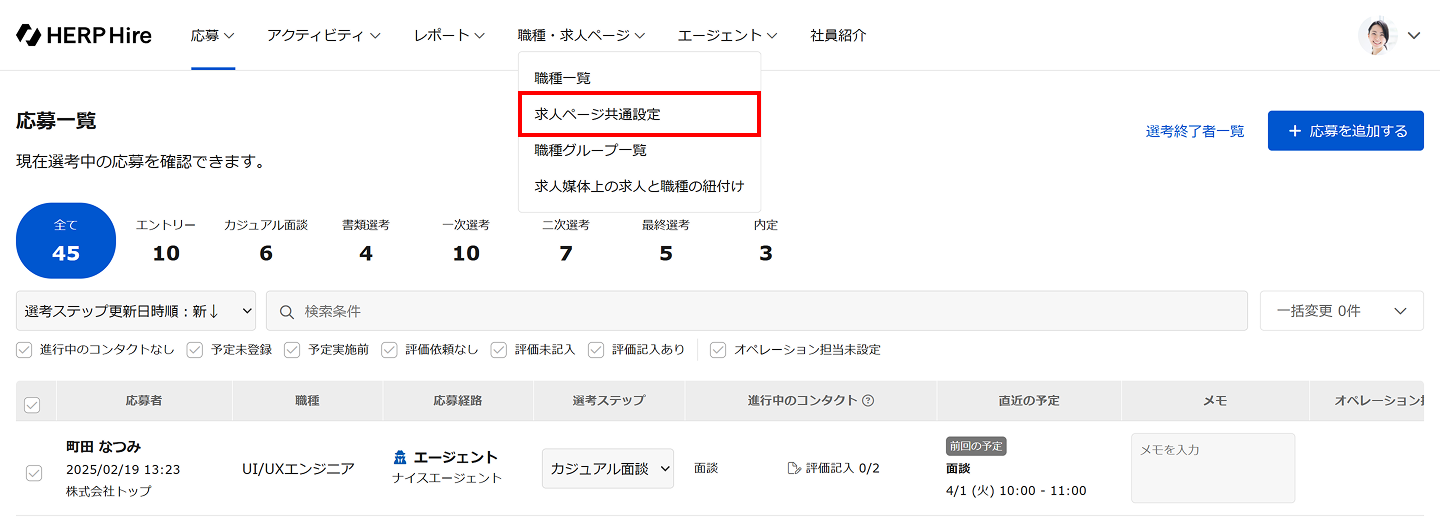Click the plus icon on 応募を追加する
The image size is (1440, 526).
pos(1295,131)
